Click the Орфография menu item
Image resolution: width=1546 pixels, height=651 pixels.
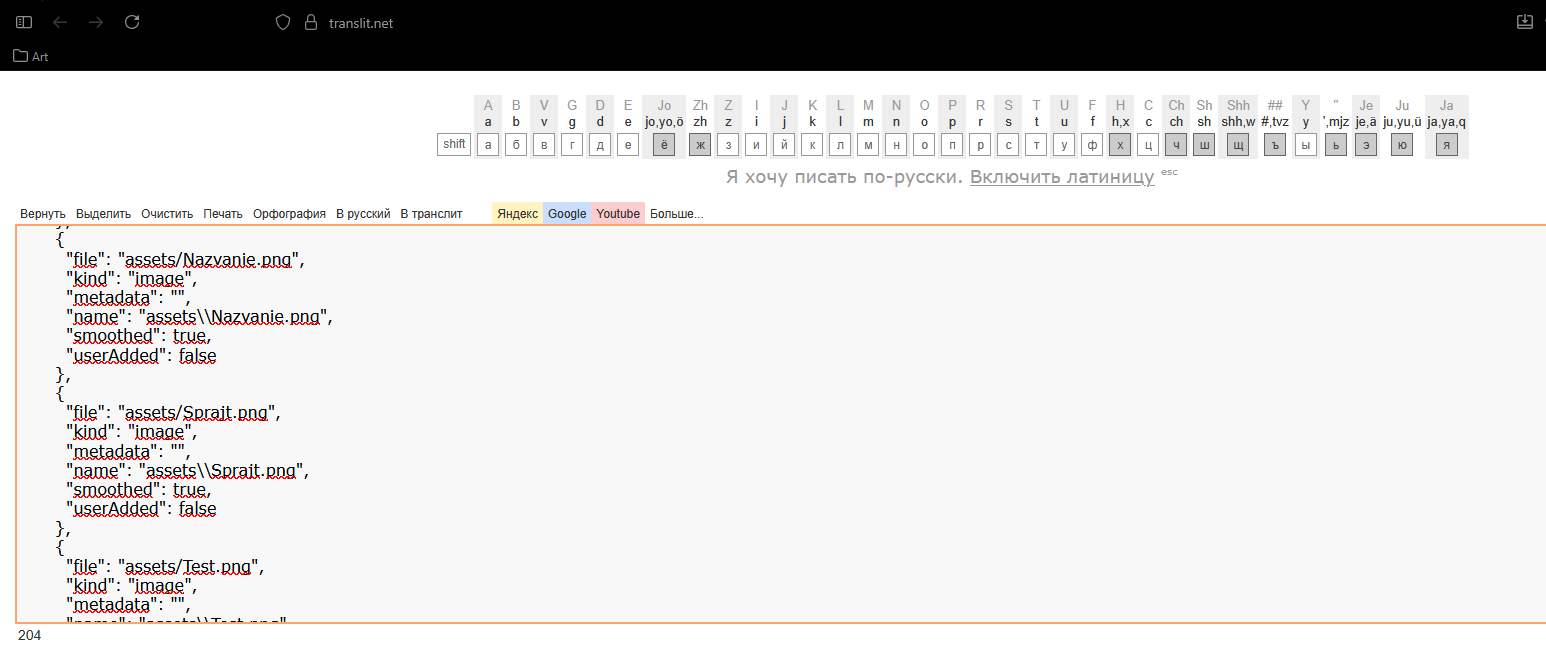tap(289, 213)
